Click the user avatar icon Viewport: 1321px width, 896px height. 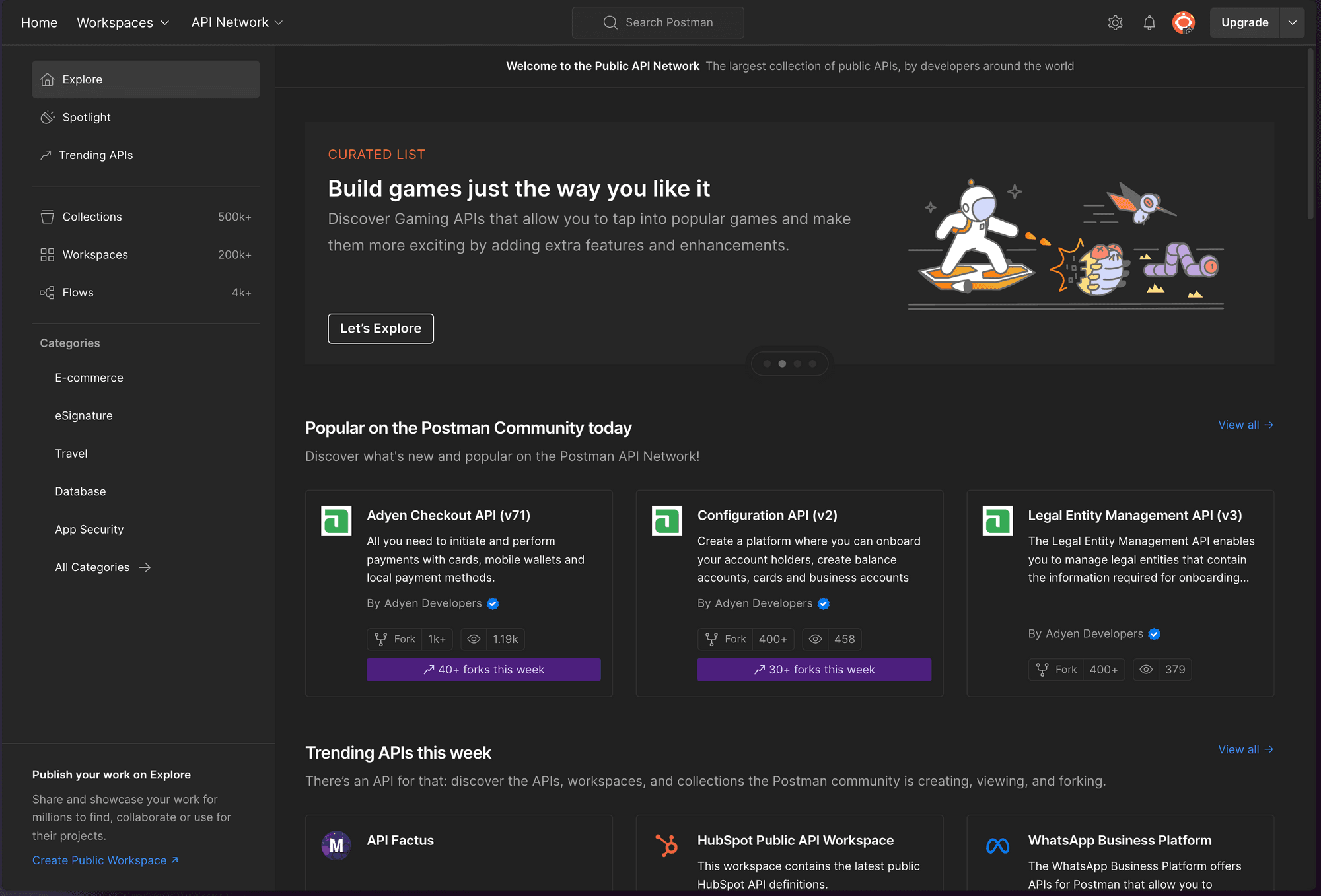1183,22
